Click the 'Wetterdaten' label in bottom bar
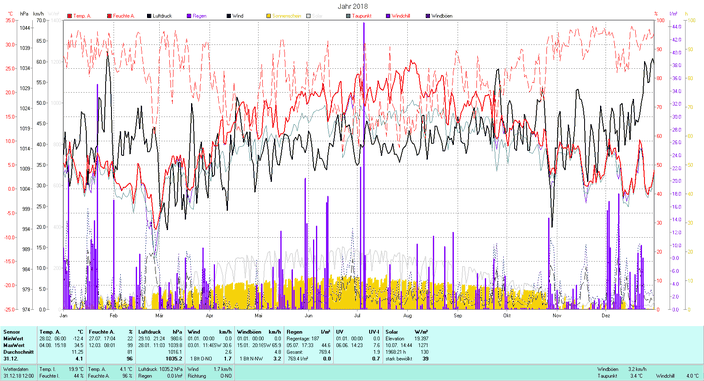The image size is (704, 381). (15, 369)
